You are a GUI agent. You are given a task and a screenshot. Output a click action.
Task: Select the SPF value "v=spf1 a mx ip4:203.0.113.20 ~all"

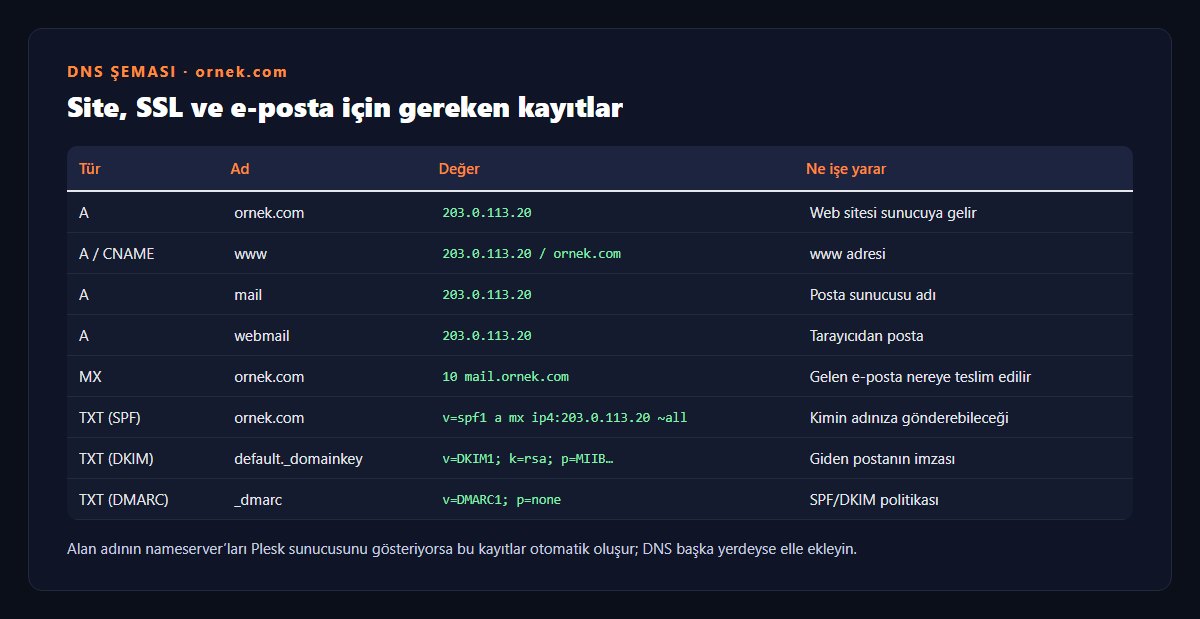pos(565,418)
